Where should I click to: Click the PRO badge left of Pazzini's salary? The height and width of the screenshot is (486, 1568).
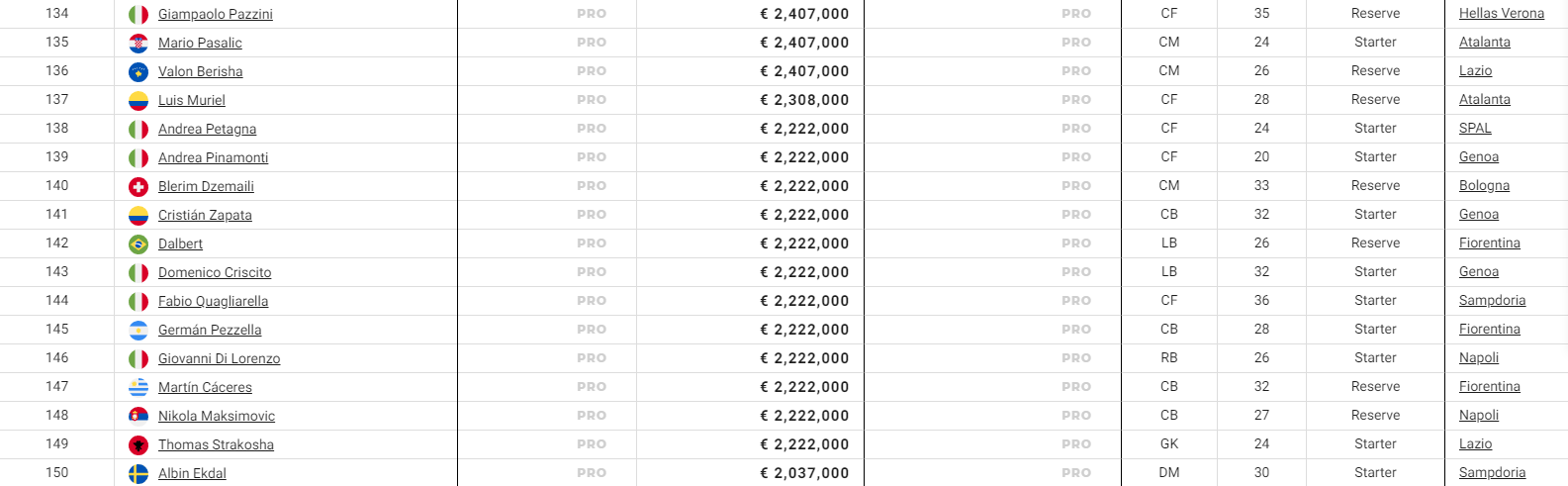point(592,14)
